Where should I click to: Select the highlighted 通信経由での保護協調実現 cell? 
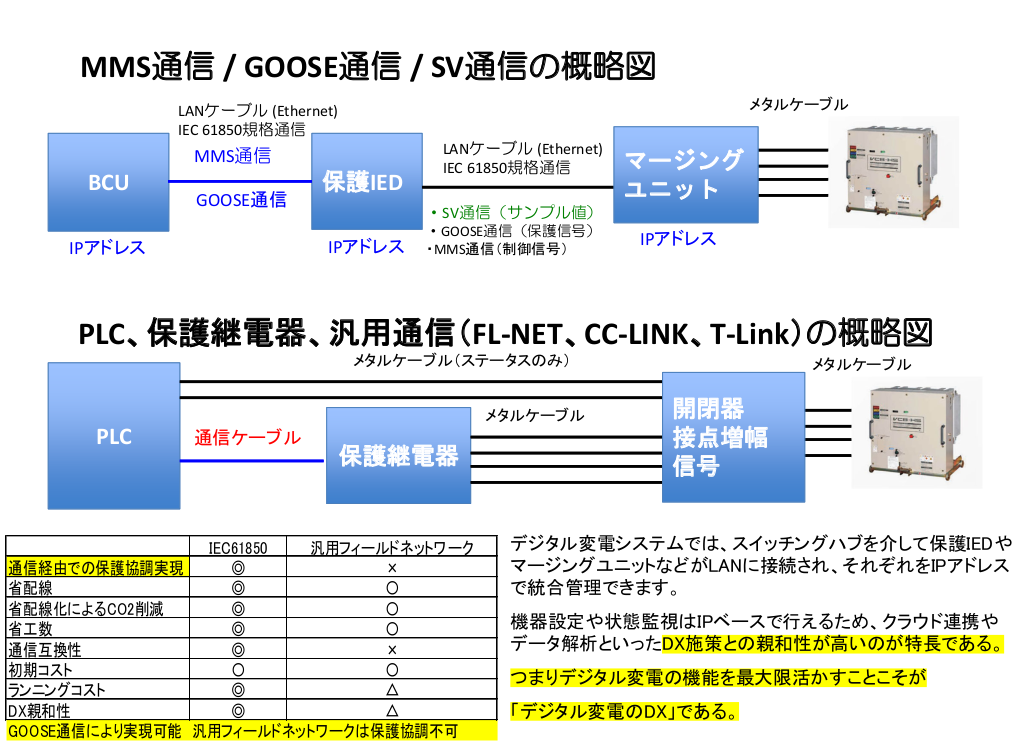pyautogui.click(x=96, y=568)
